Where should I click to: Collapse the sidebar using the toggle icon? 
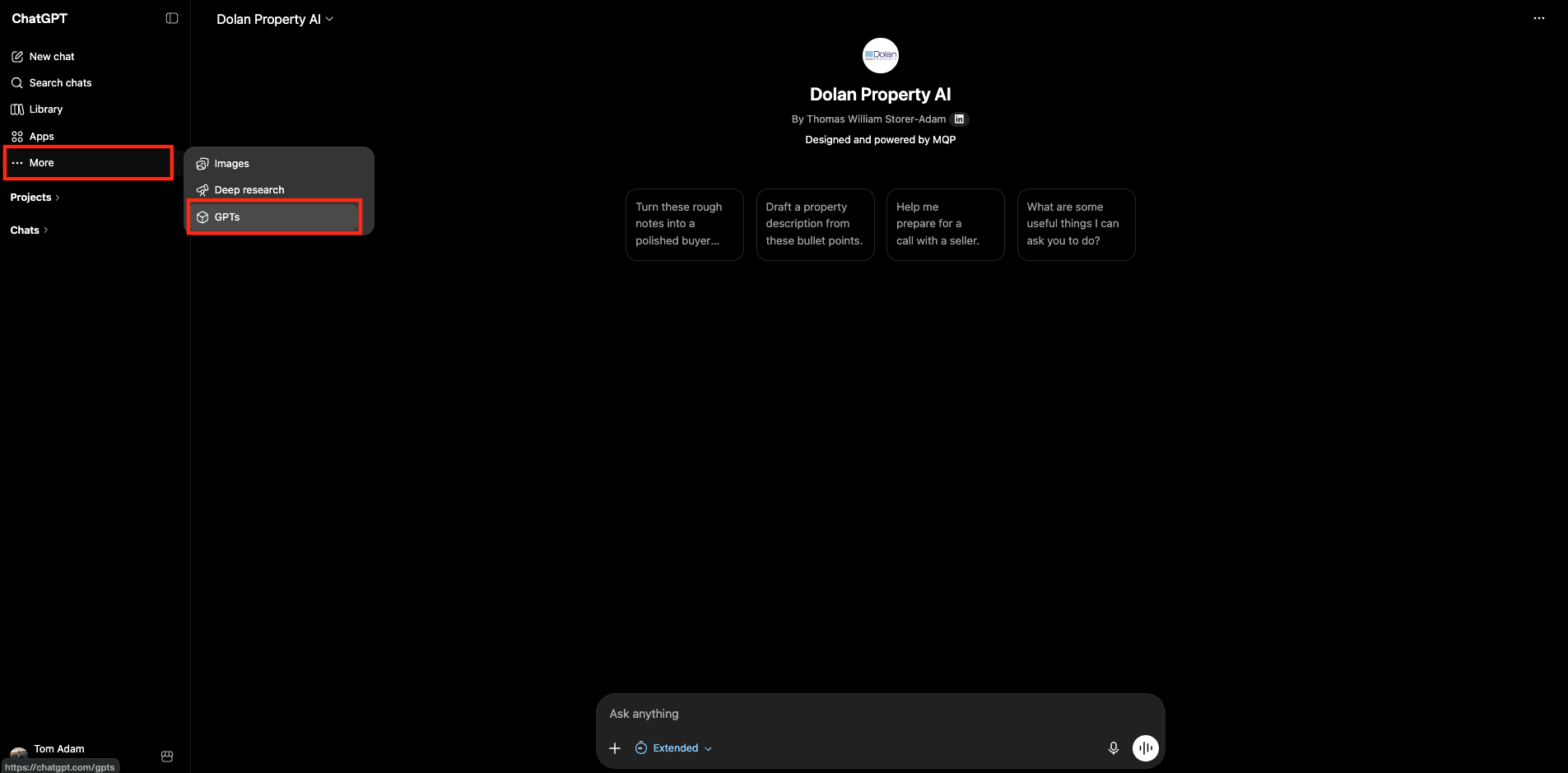[x=172, y=18]
